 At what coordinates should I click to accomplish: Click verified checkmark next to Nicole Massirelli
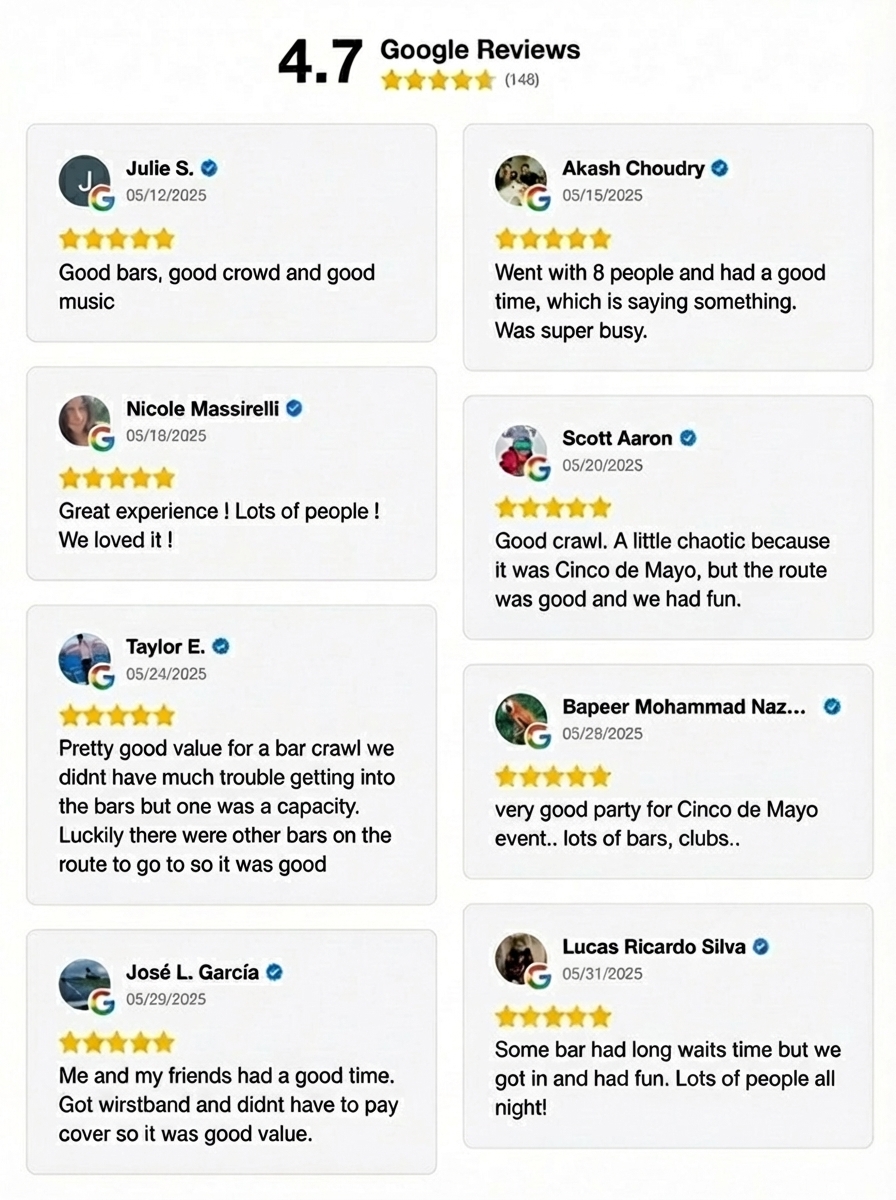click(295, 408)
